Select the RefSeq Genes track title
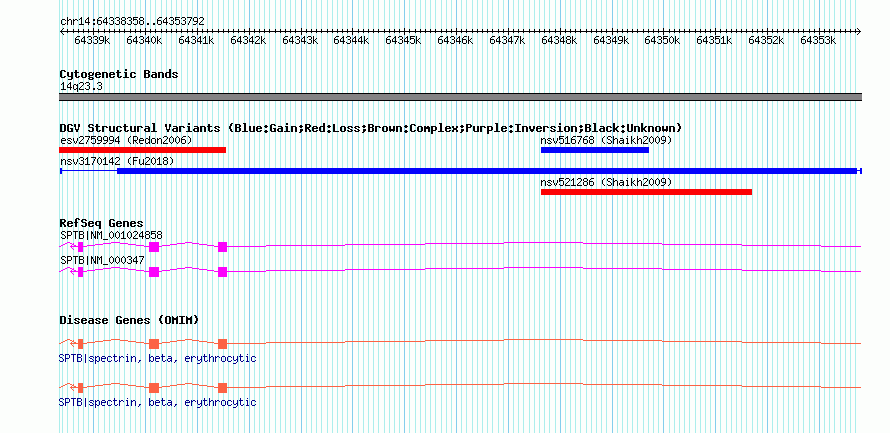The width and height of the screenshot is (890, 433). 102,223
